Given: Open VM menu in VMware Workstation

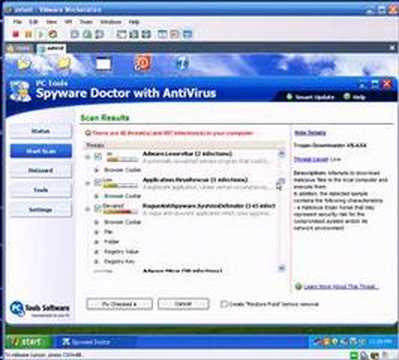Looking at the screenshot, I should (68, 22).
